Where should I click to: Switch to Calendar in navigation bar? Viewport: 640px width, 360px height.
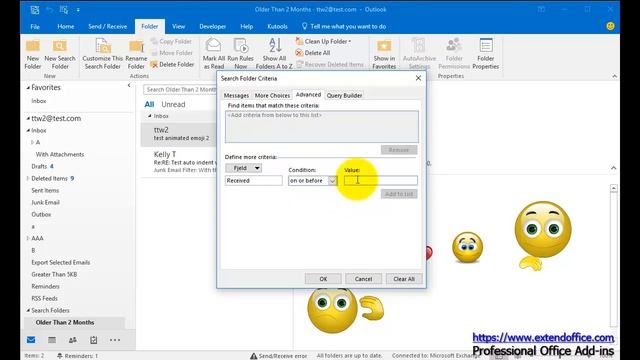coord(52,340)
